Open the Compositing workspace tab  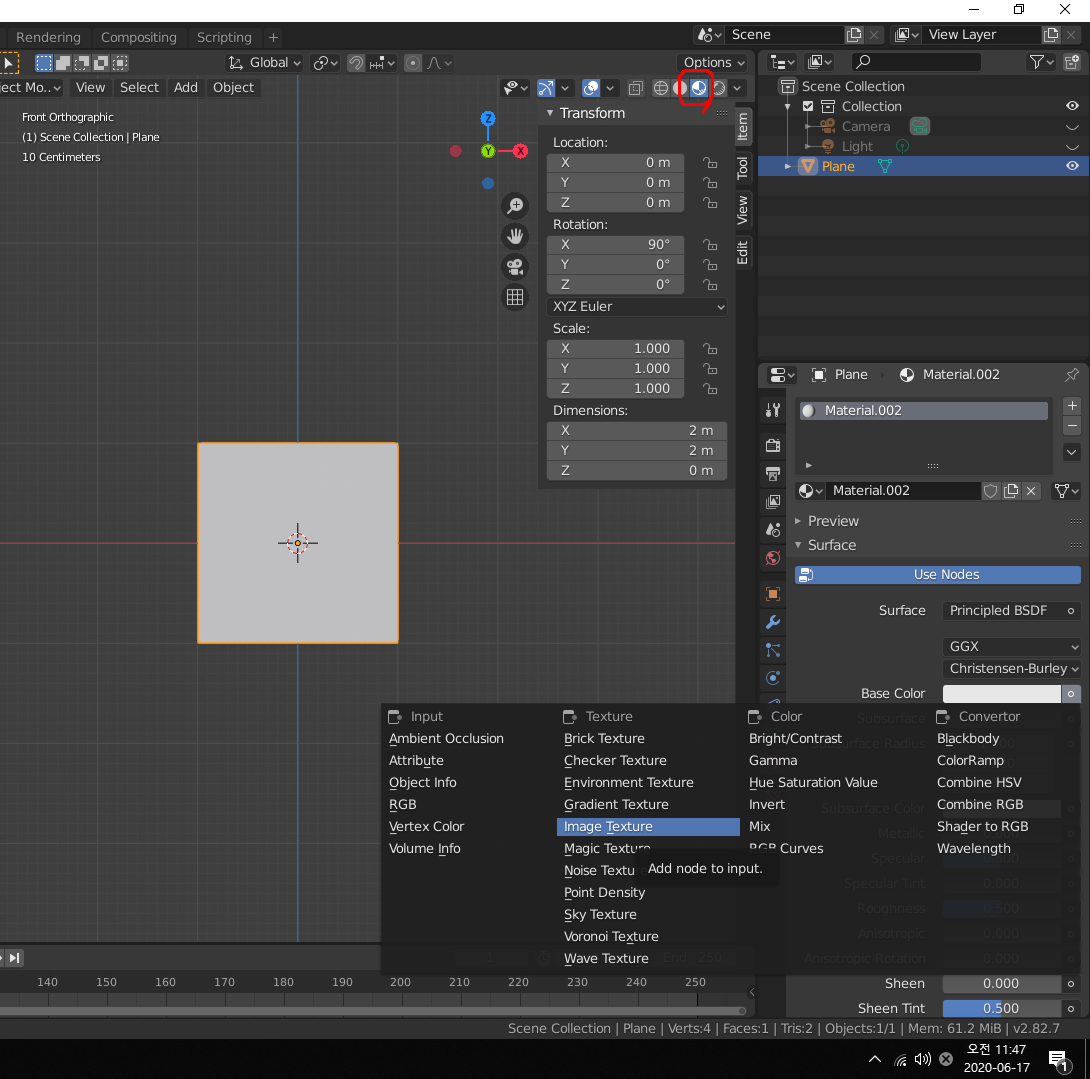click(138, 38)
